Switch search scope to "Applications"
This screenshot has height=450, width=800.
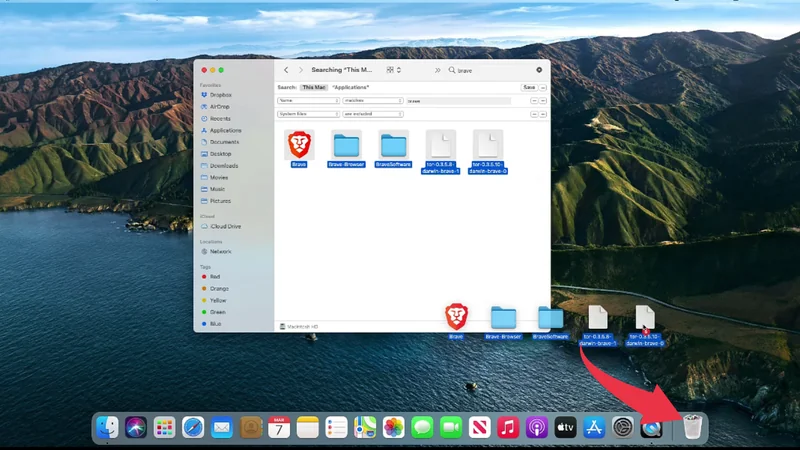point(349,88)
